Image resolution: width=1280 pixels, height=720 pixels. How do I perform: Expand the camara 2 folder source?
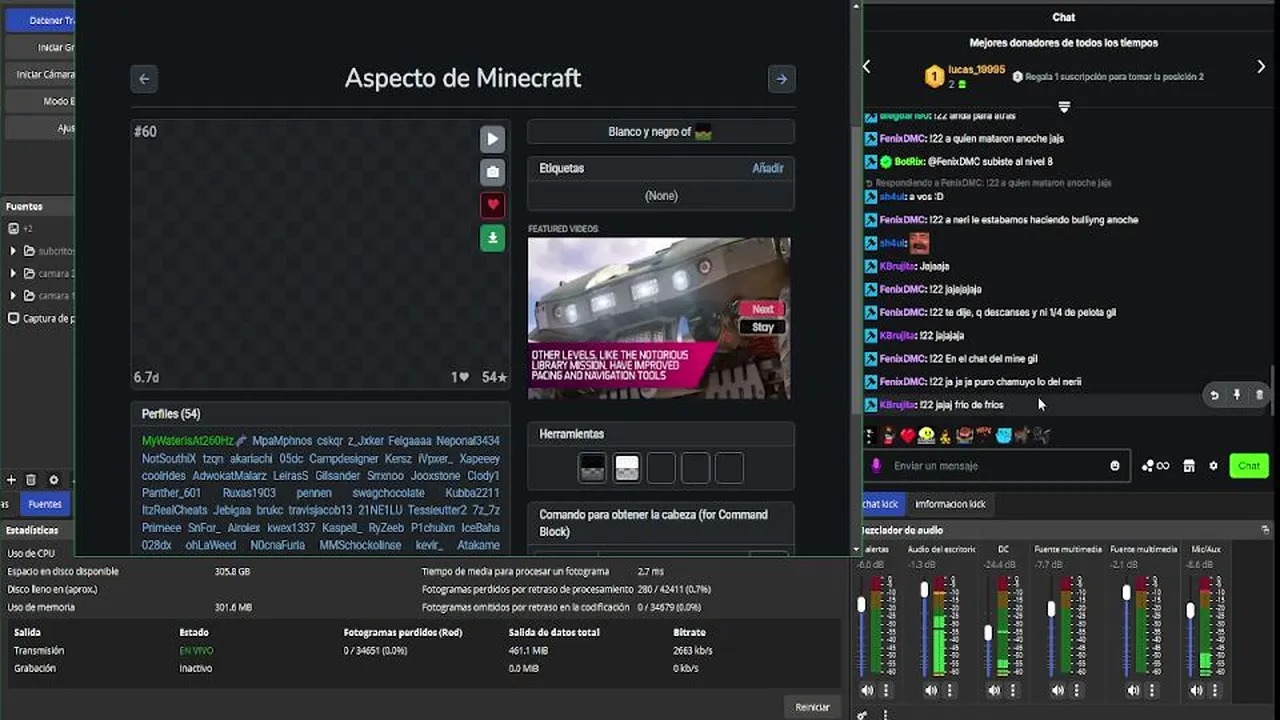coord(13,273)
